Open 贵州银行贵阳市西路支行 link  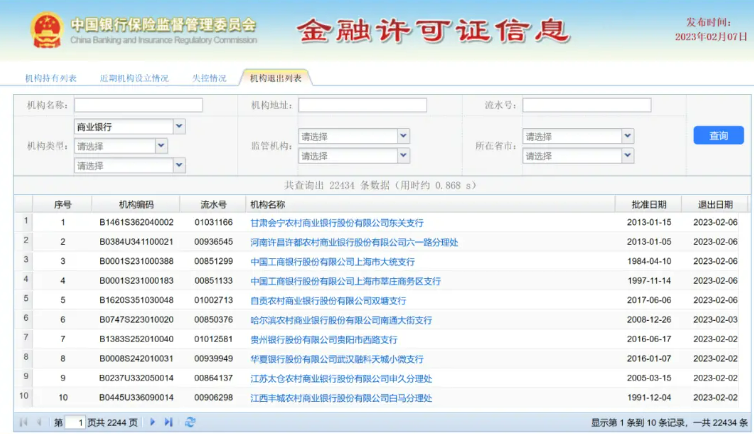pyautogui.click(x=324, y=340)
